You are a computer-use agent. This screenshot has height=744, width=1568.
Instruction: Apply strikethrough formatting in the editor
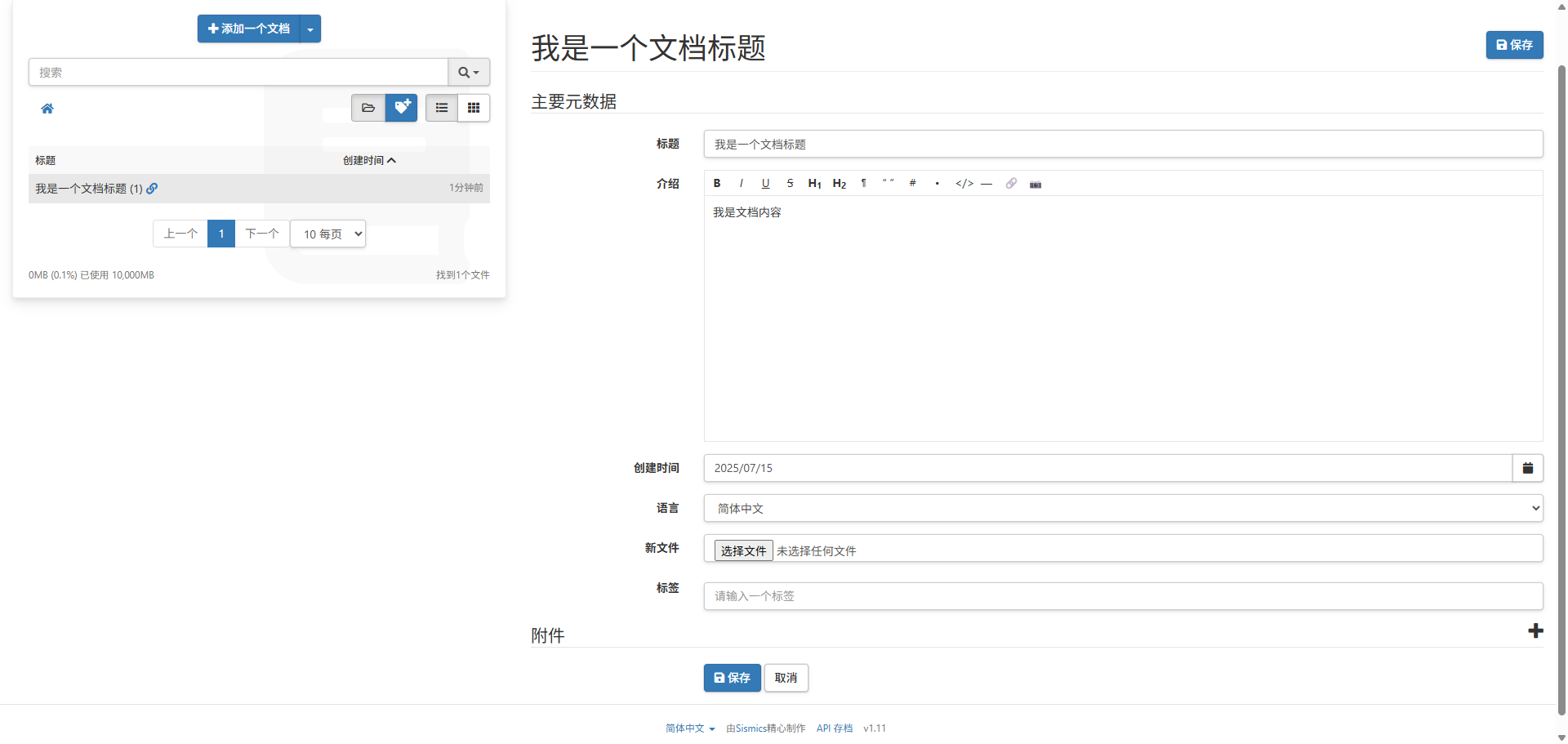pyautogui.click(x=790, y=183)
